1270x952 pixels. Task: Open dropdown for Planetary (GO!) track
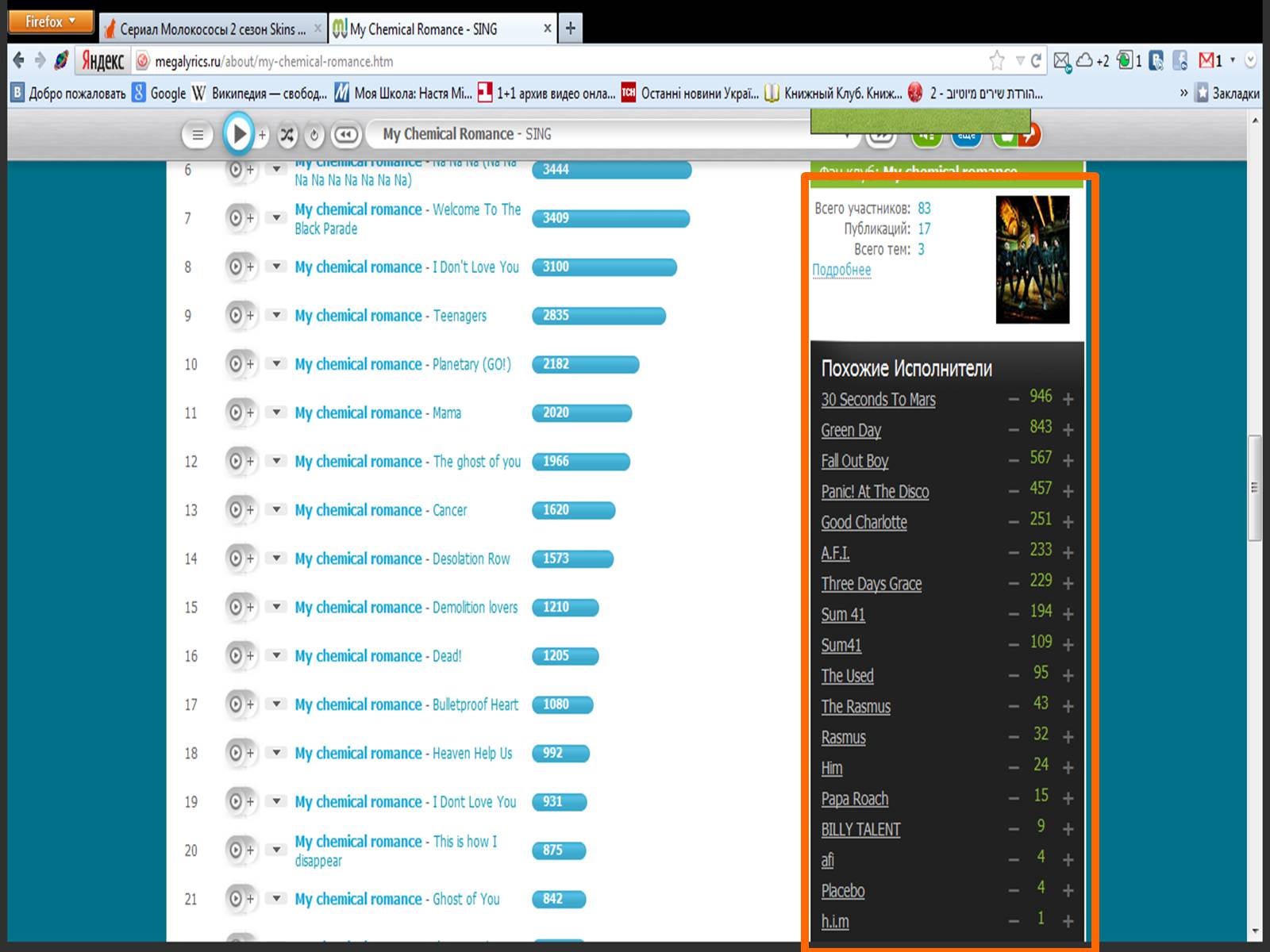(276, 364)
